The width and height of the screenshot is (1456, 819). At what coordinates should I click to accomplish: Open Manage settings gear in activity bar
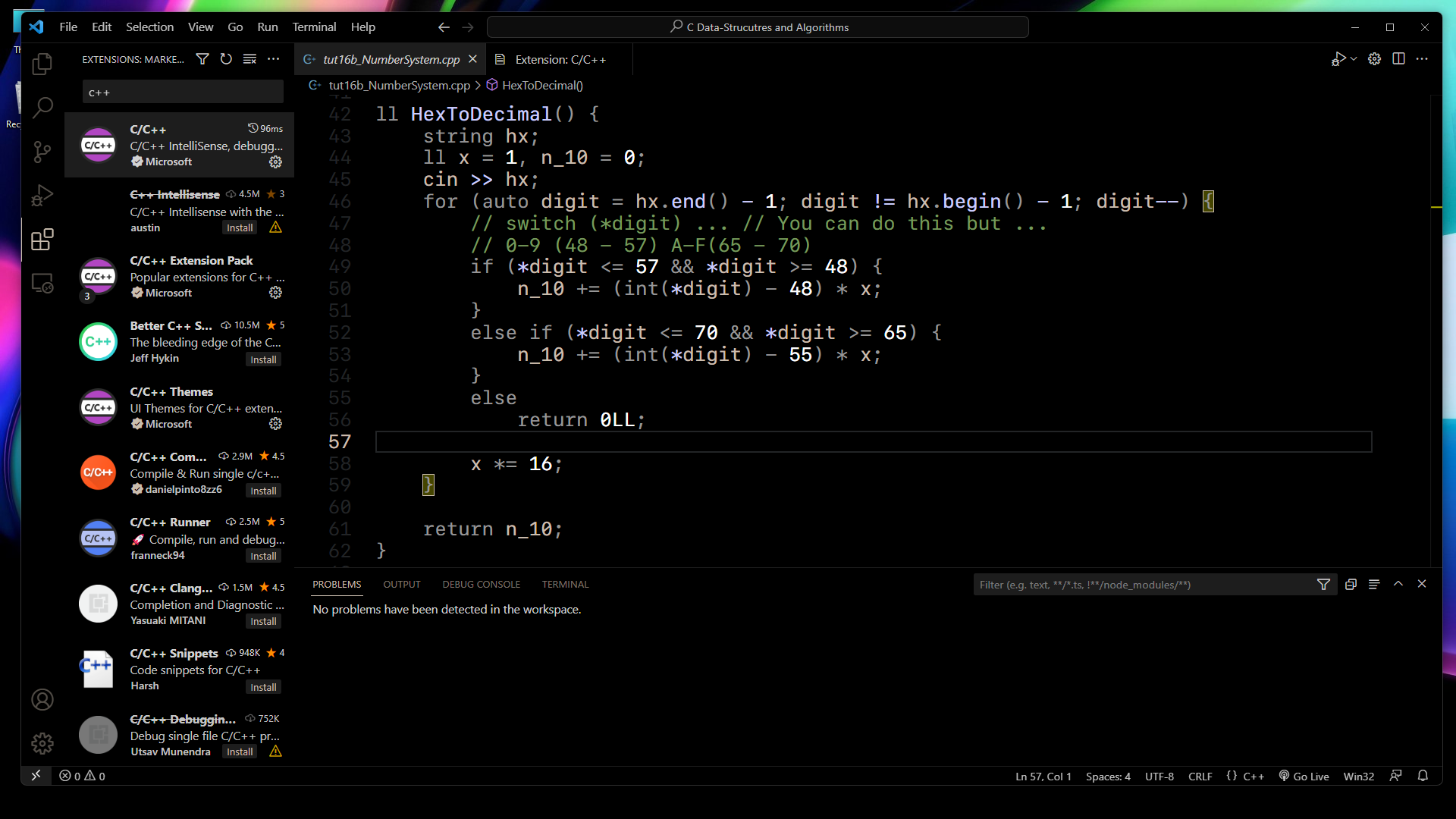(42, 744)
